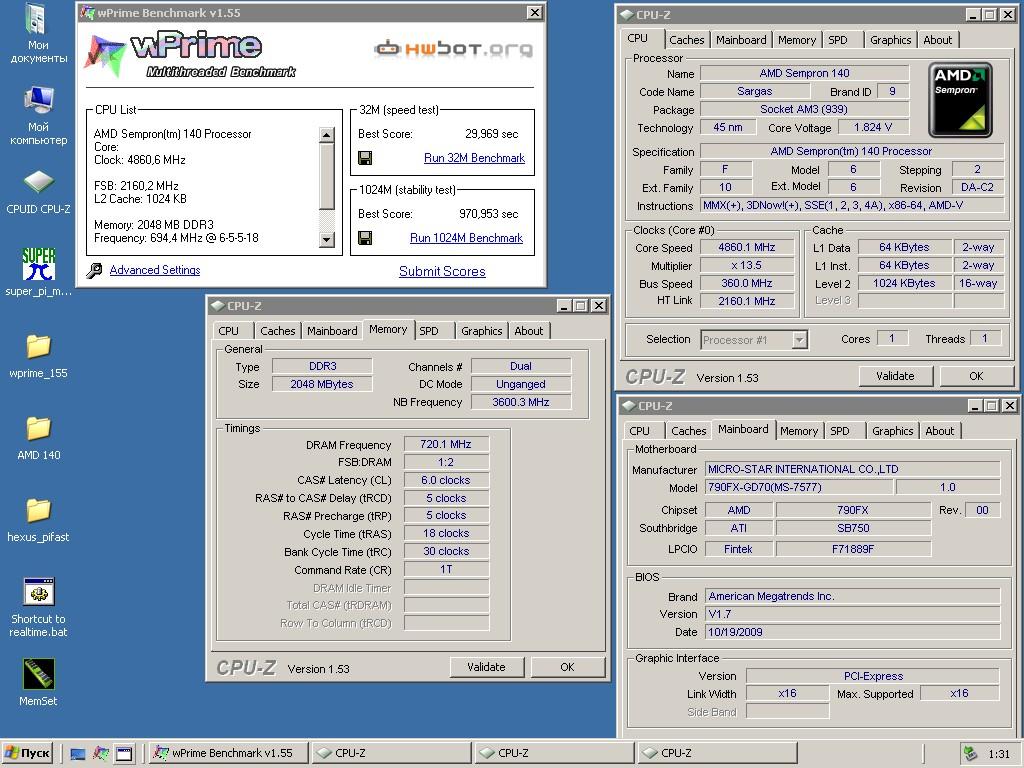Screen dimensions: 1024x768
Task: Open Memory tab in bottom-right CPU-Z window
Action: 799,431
